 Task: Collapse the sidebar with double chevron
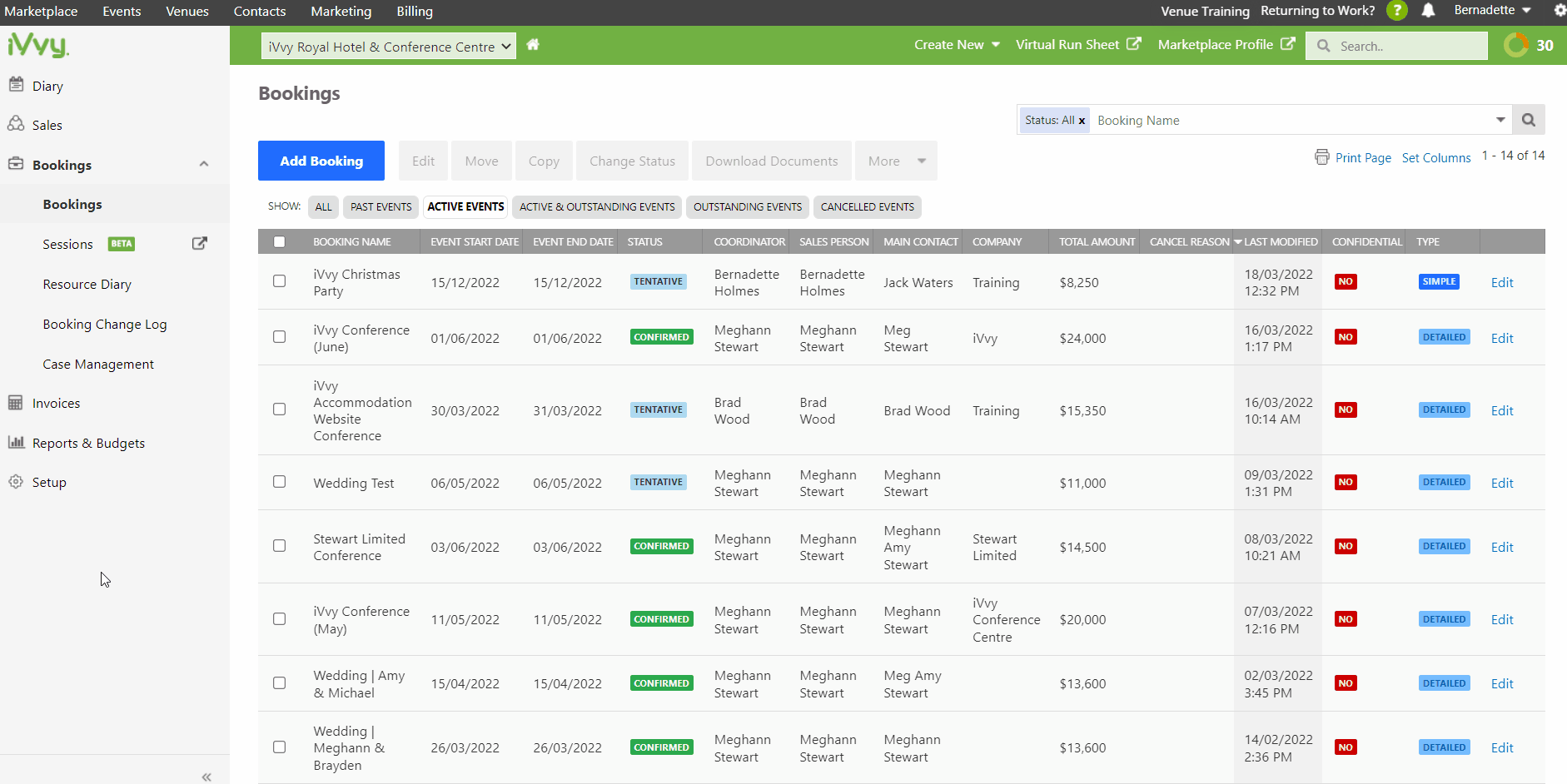pyautogui.click(x=206, y=777)
